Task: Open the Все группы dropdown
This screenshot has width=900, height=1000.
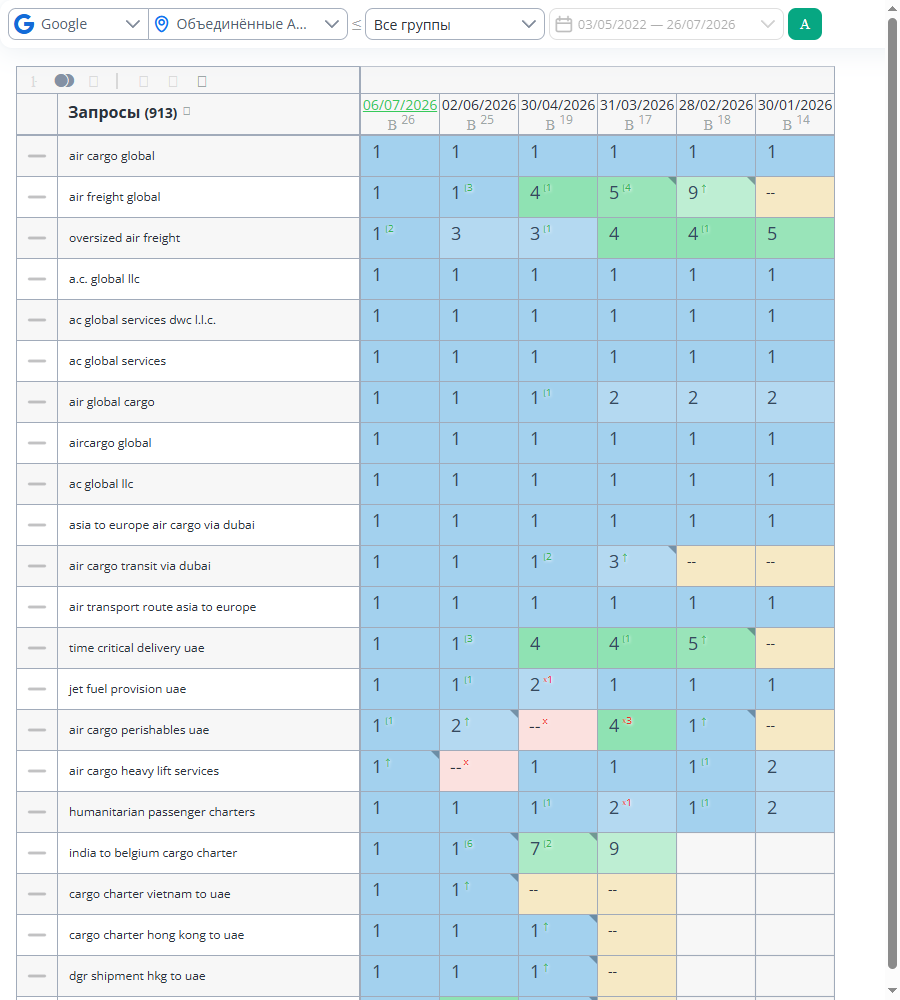Action: click(454, 24)
